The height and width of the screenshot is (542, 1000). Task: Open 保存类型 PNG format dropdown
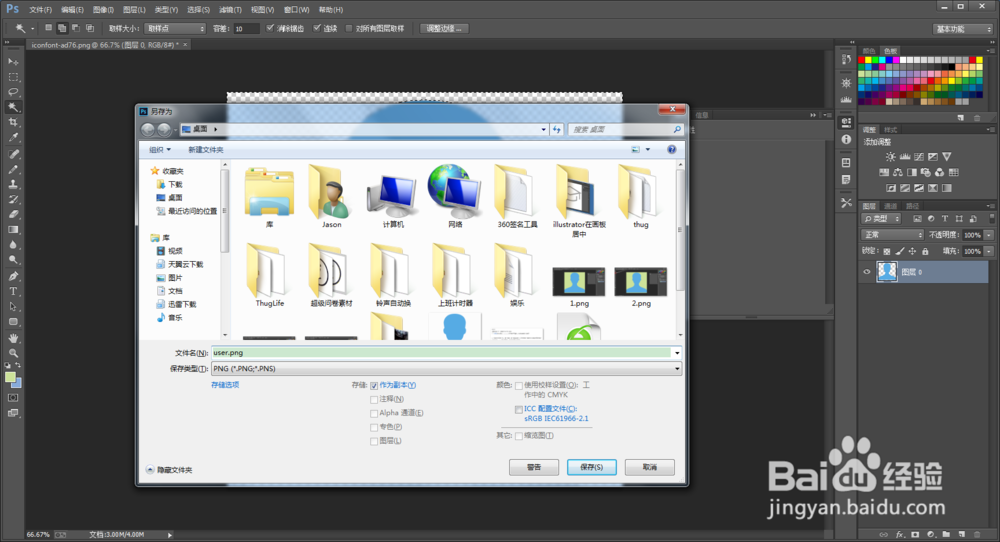(x=446, y=369)
